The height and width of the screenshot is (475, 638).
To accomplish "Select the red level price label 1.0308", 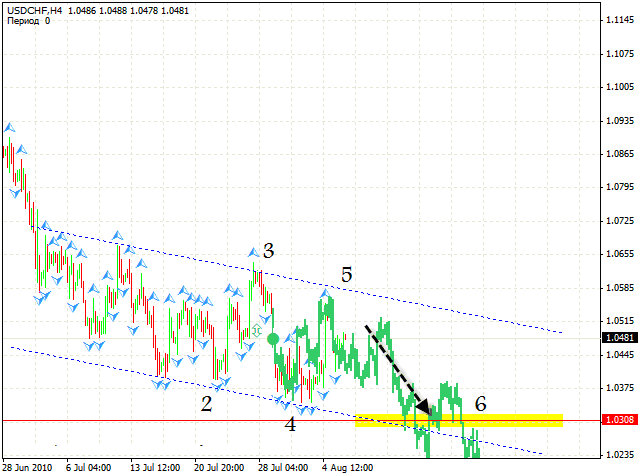I will pyautogui.click(x=619, y=420).
